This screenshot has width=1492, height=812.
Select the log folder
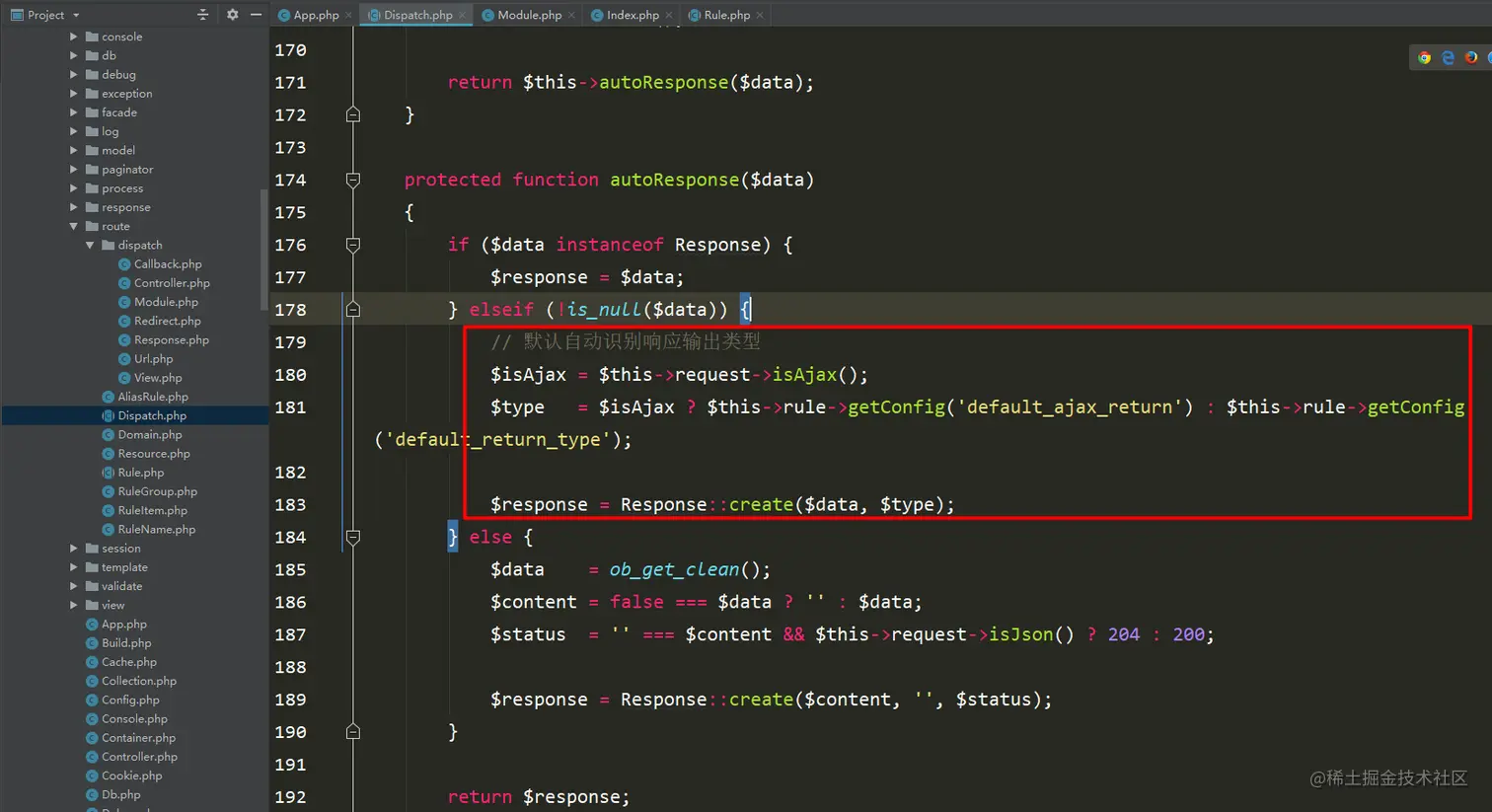tap(102, 131)
